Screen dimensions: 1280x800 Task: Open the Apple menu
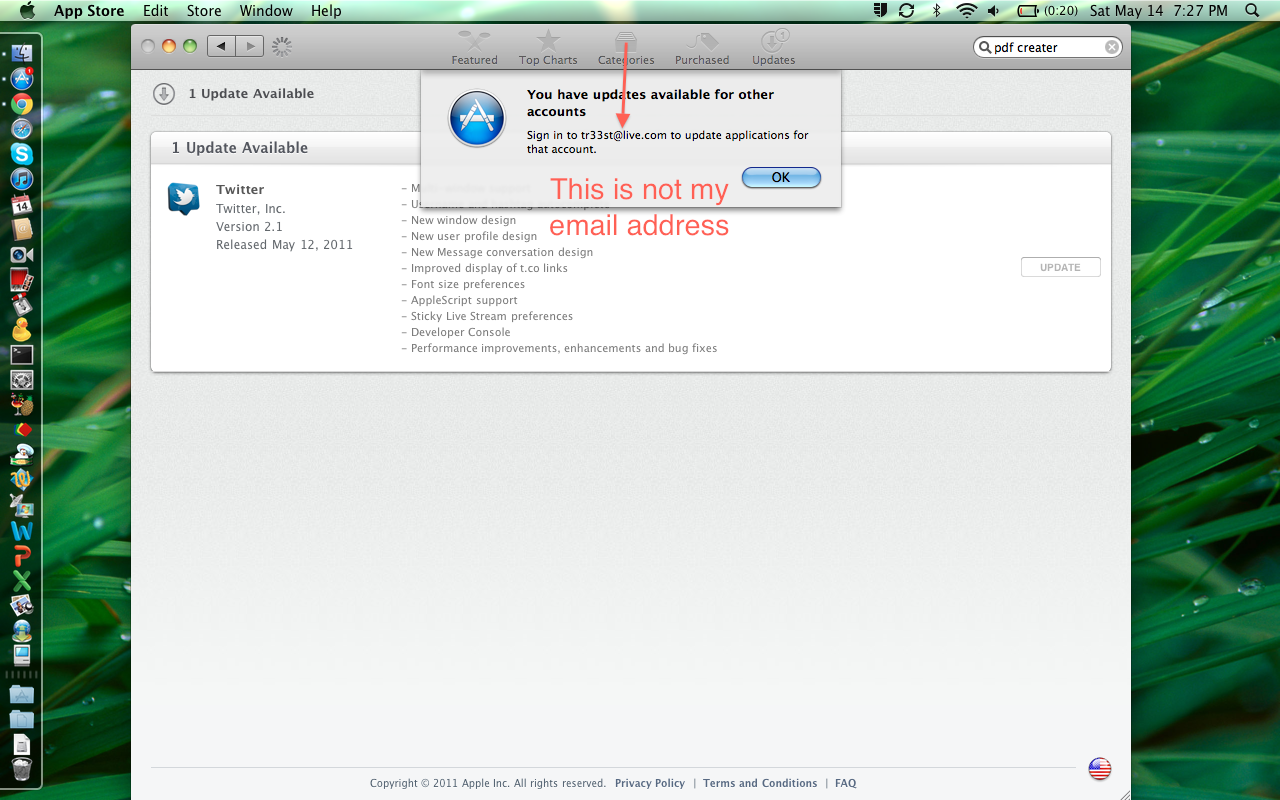tap(27, 11)
